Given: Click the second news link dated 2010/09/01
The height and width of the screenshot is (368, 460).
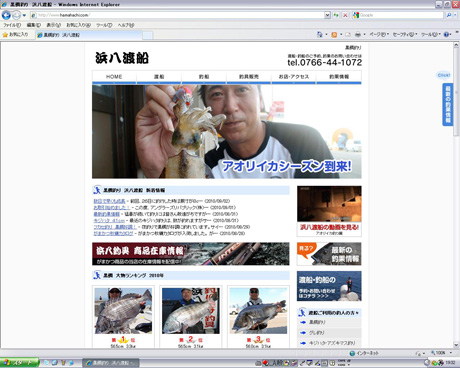Looking at the screenshot, I should 111,207.
